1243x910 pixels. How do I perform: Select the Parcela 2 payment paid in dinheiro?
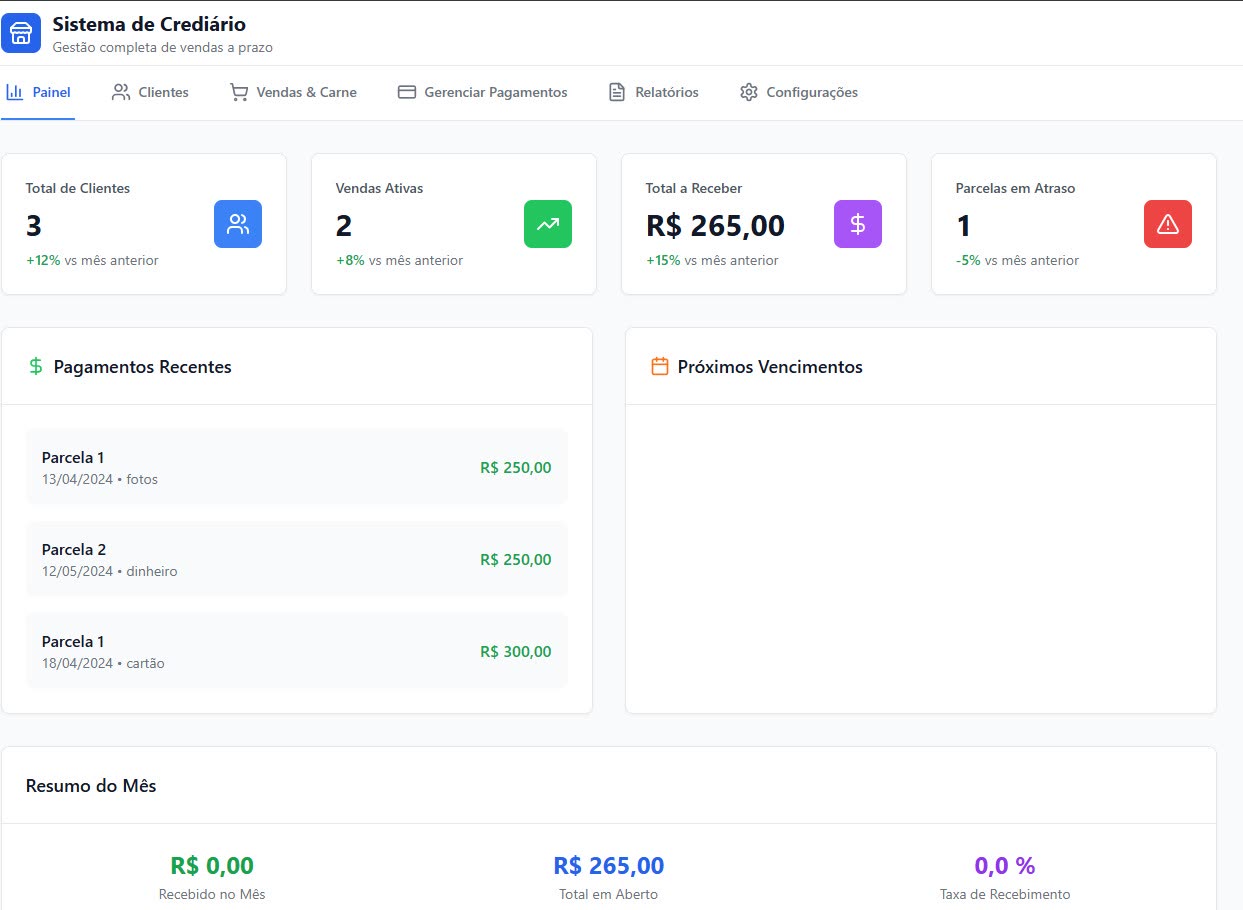click(x=297, y=559)
